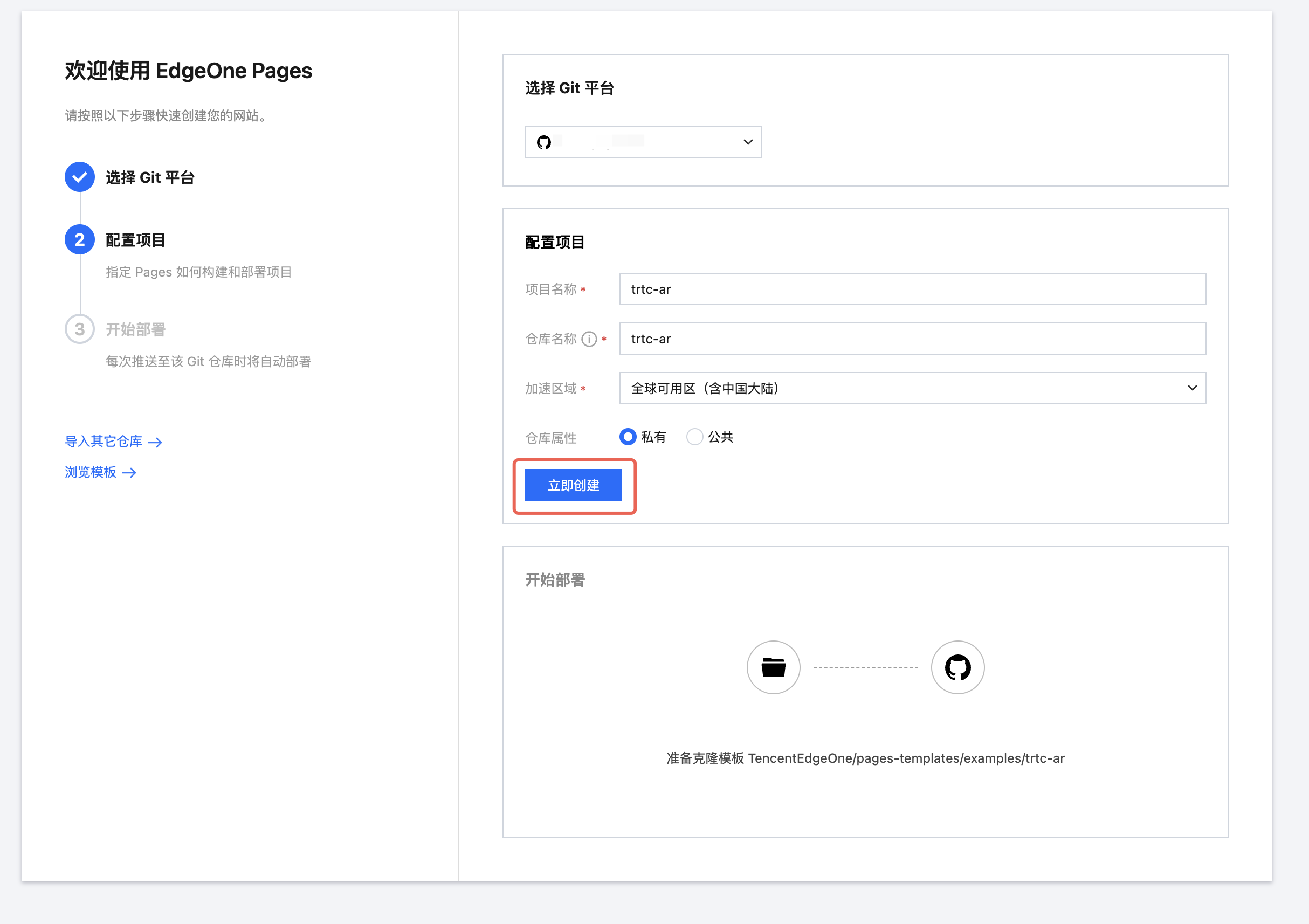Click the chevron of the Git platform dropdown

[748, 142]
